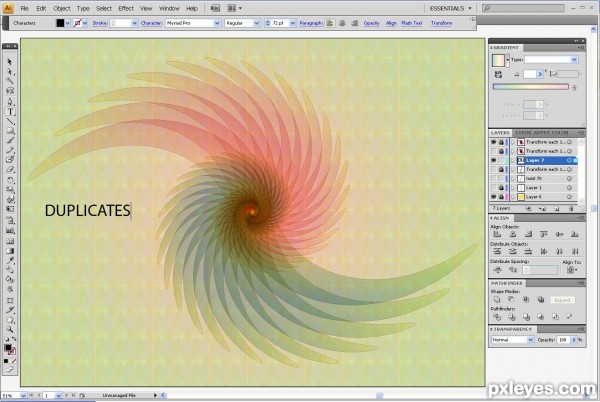This screenshot has height=402, width=600.
Task: Select the Type tool
Action: pos(10,112)
